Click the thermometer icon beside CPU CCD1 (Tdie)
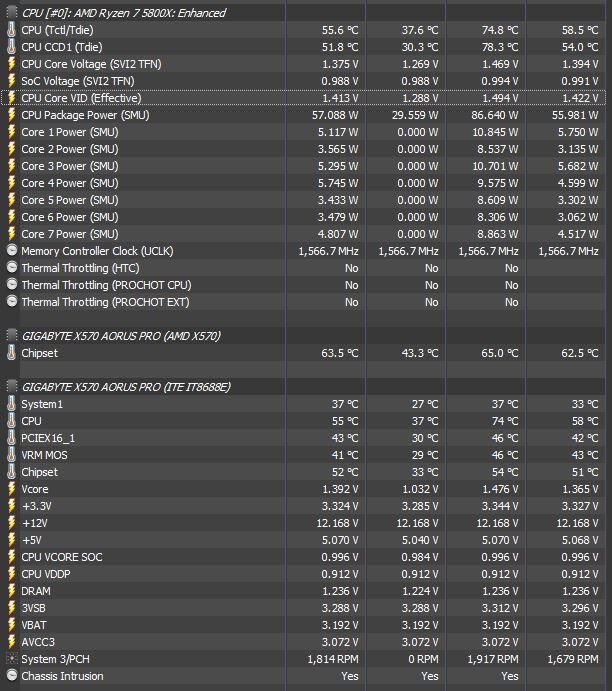Viewport: 612px width, 691px height. (x=11, y=47)
